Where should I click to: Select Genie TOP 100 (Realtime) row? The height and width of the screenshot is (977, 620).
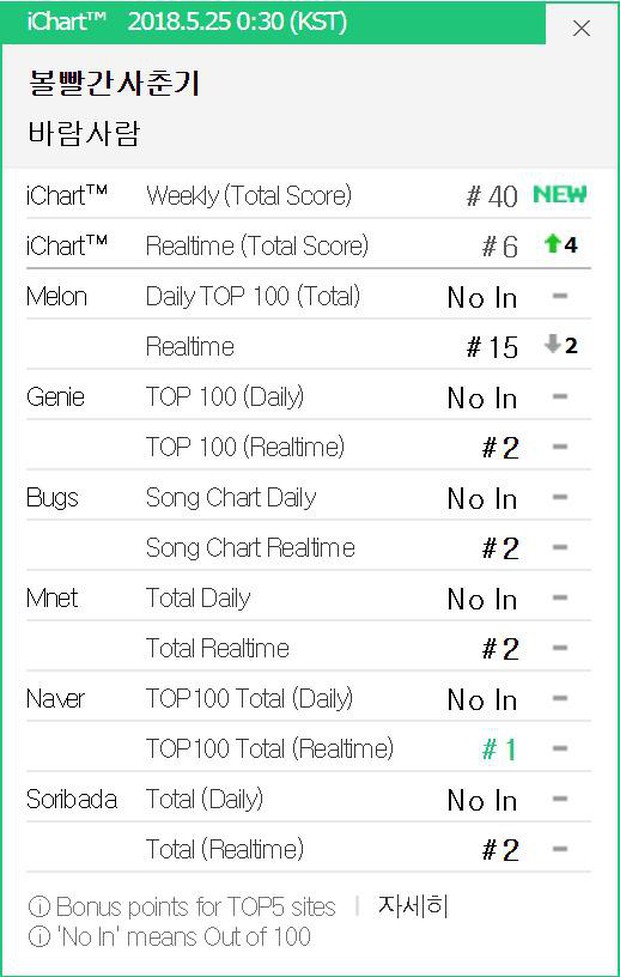[x=308, y=446]
